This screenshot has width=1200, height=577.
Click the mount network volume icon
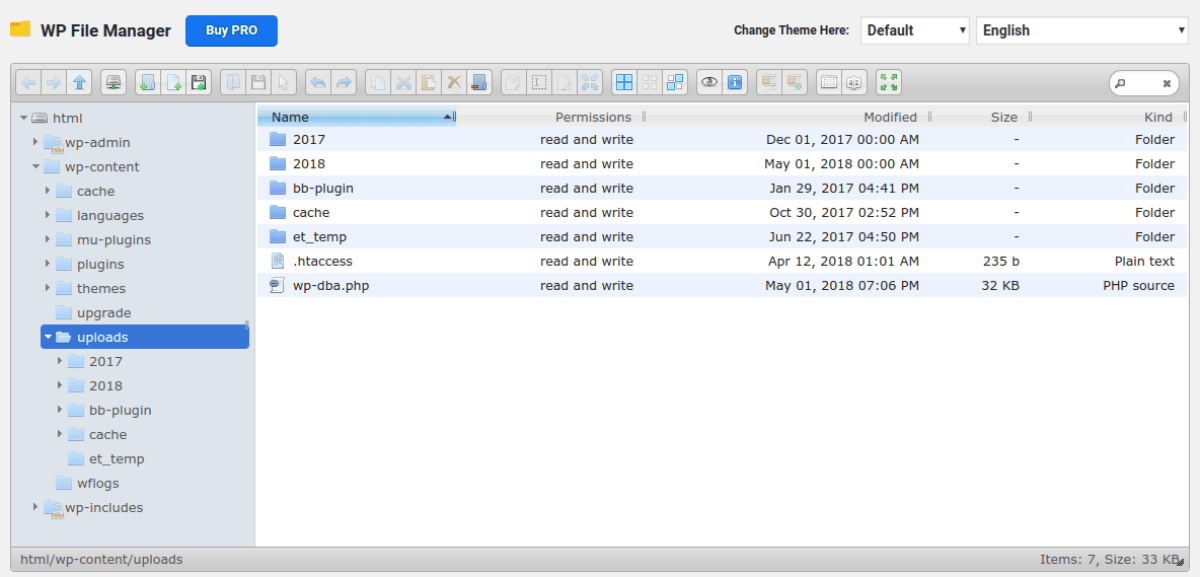[114, 83]
